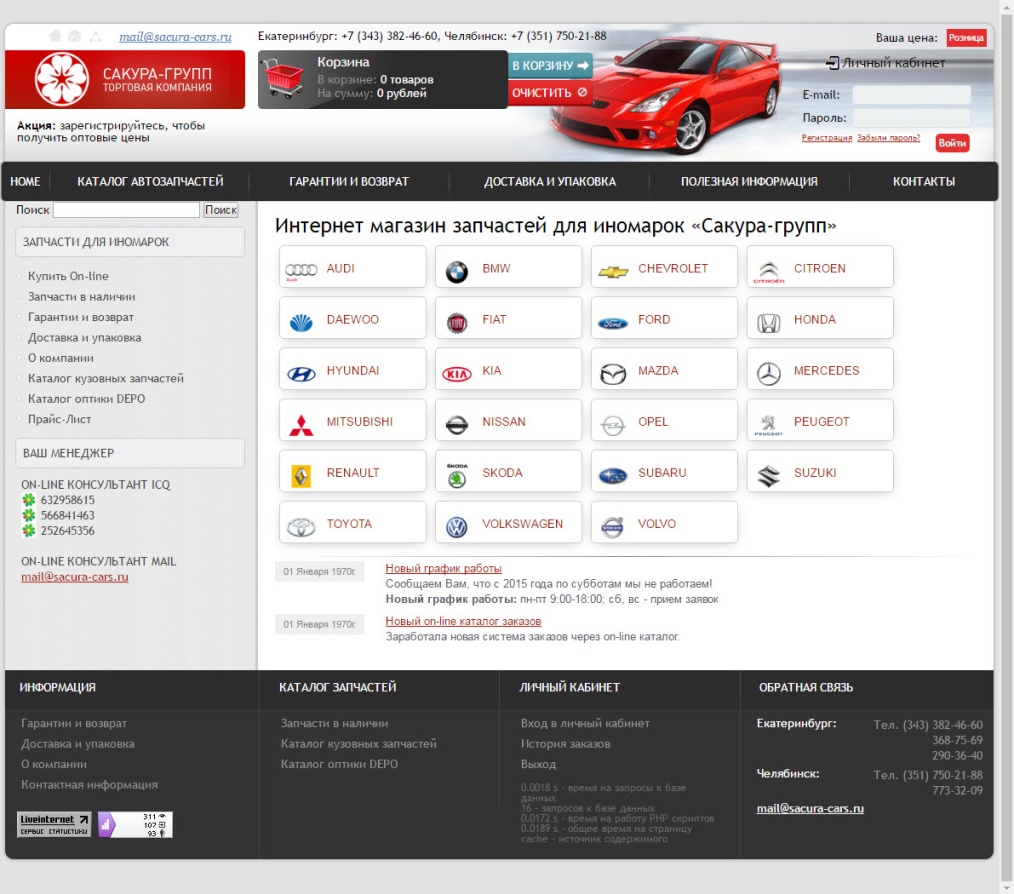Screen dimensions: 1014x894
Task: Click the Розница price button
Action: pyautogui.click(x=966, y=38)
